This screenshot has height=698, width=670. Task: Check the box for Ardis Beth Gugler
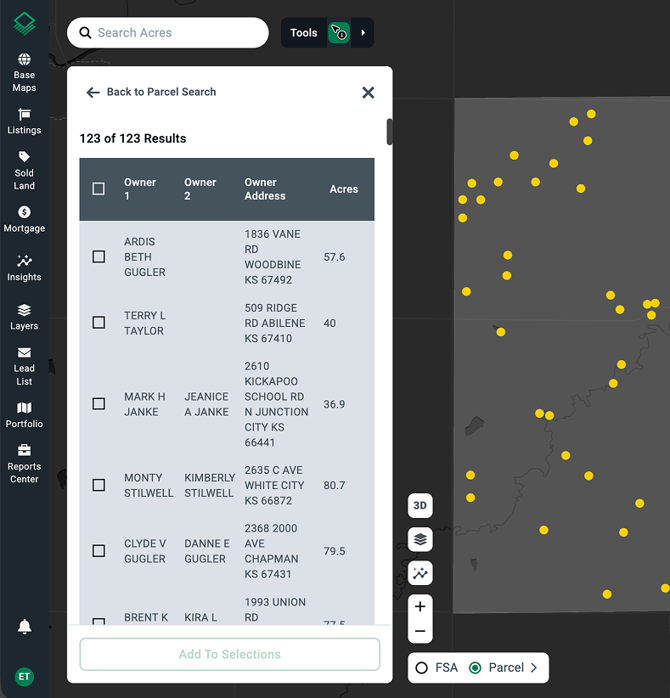coord(99,257)
